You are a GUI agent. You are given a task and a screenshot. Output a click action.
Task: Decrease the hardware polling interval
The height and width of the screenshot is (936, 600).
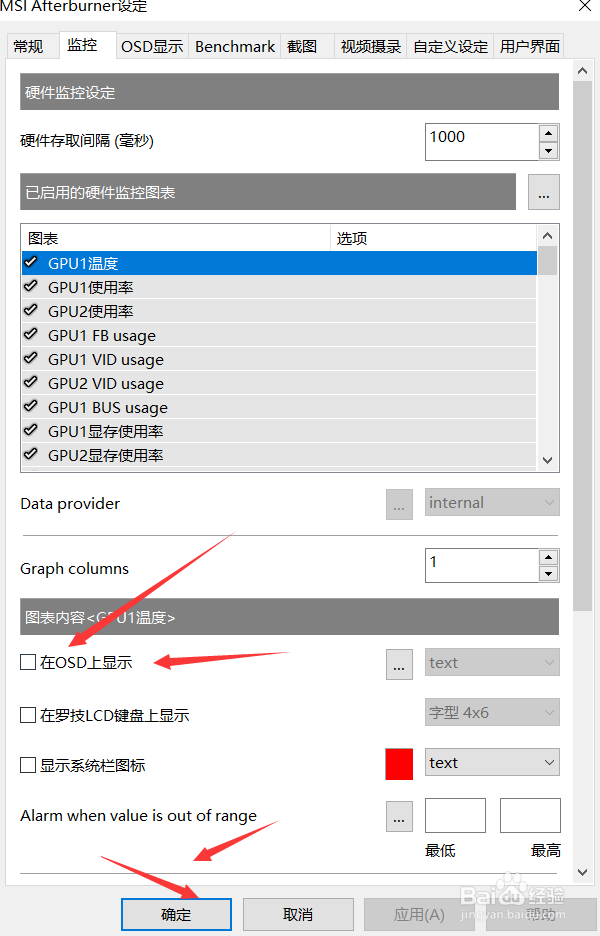548,150
